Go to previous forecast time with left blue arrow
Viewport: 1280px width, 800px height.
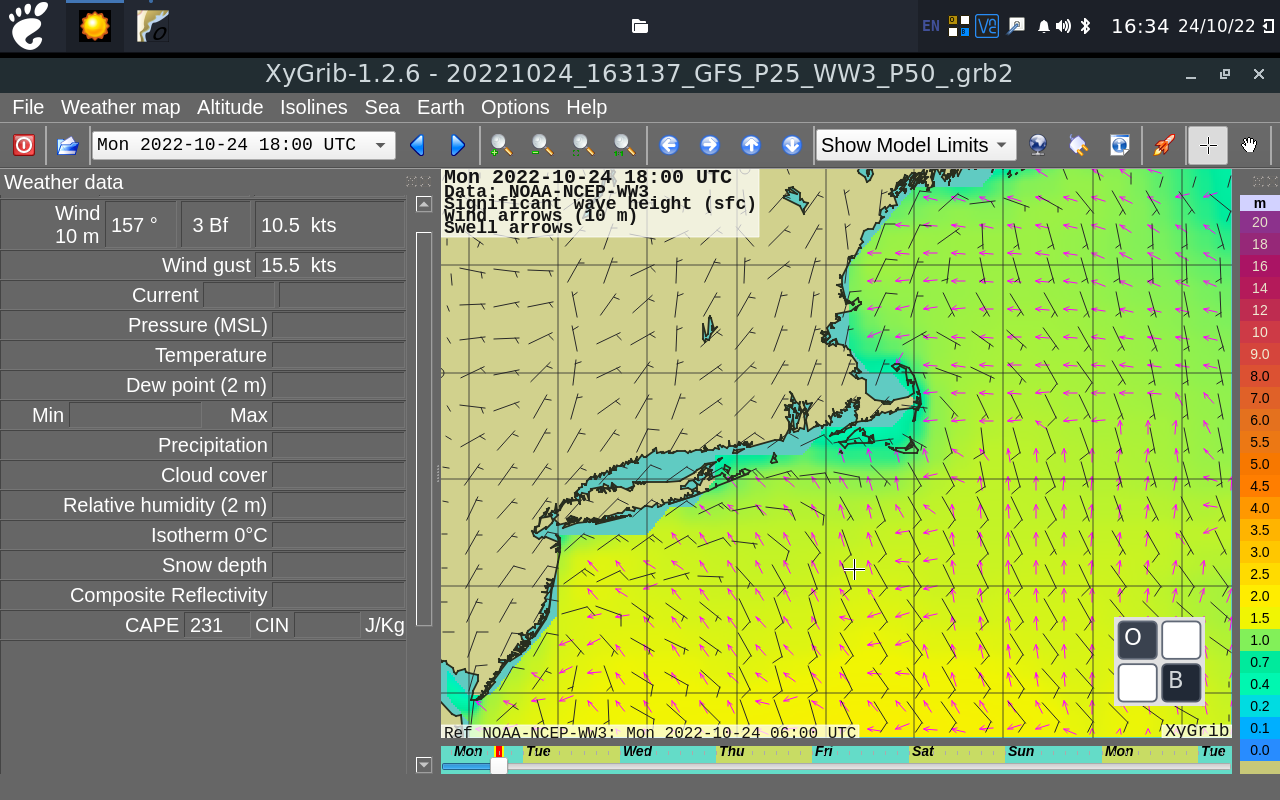pos(418,145)
